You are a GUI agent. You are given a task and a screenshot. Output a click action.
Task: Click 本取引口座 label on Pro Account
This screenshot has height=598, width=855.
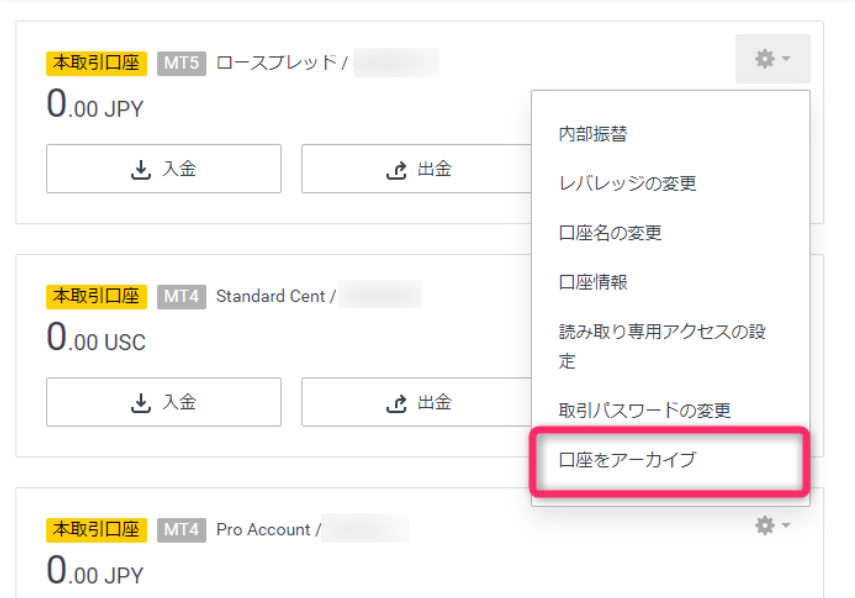97,530
